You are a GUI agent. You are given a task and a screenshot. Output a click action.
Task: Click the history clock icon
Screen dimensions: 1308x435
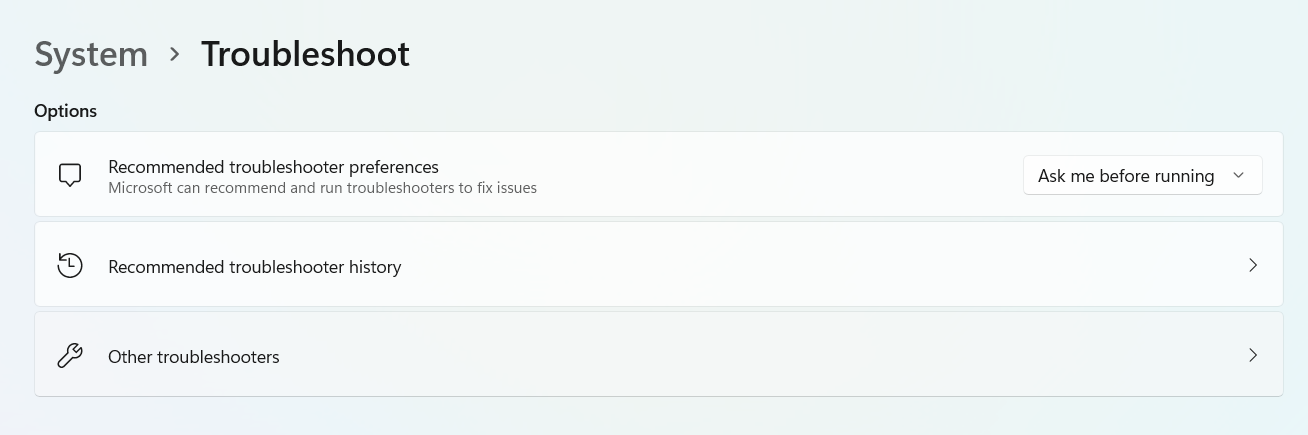point(70,266)
